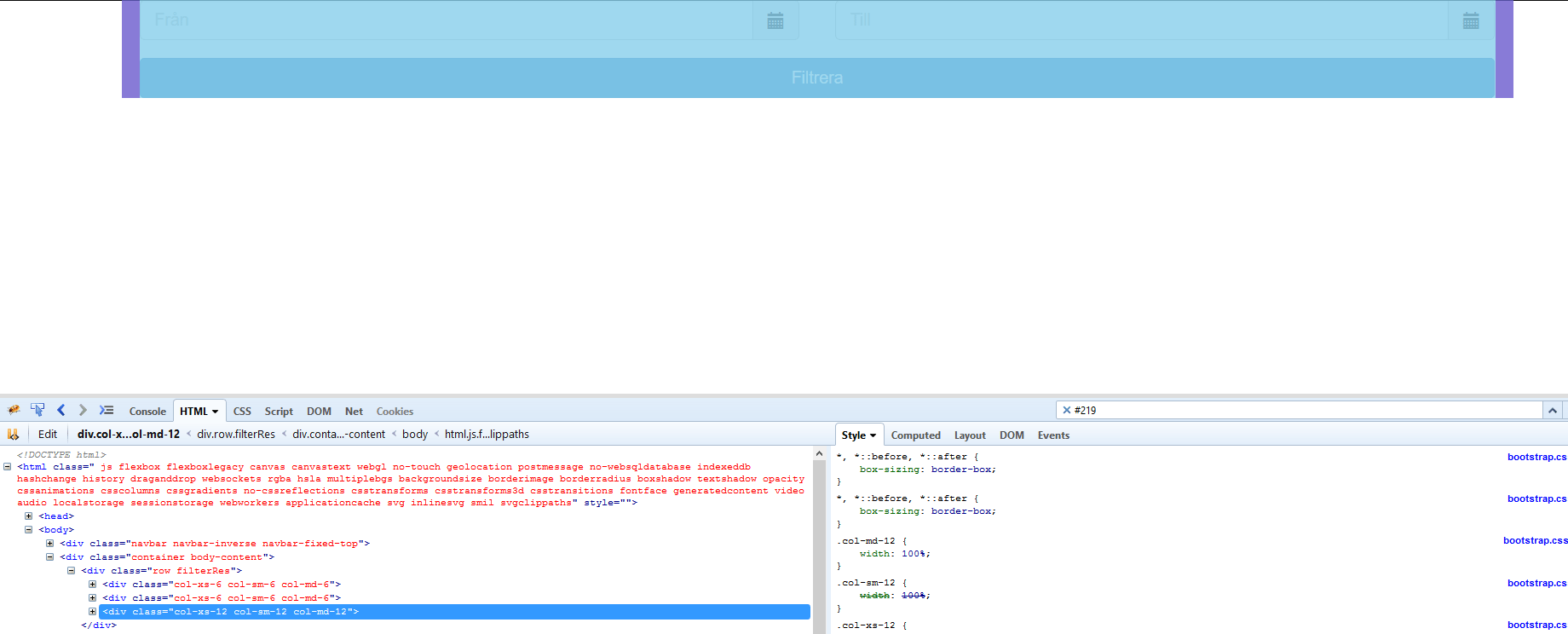
Task: Open bootstrap.css link for .col-xs-12 rule
Action: (x=1536, y=625)
